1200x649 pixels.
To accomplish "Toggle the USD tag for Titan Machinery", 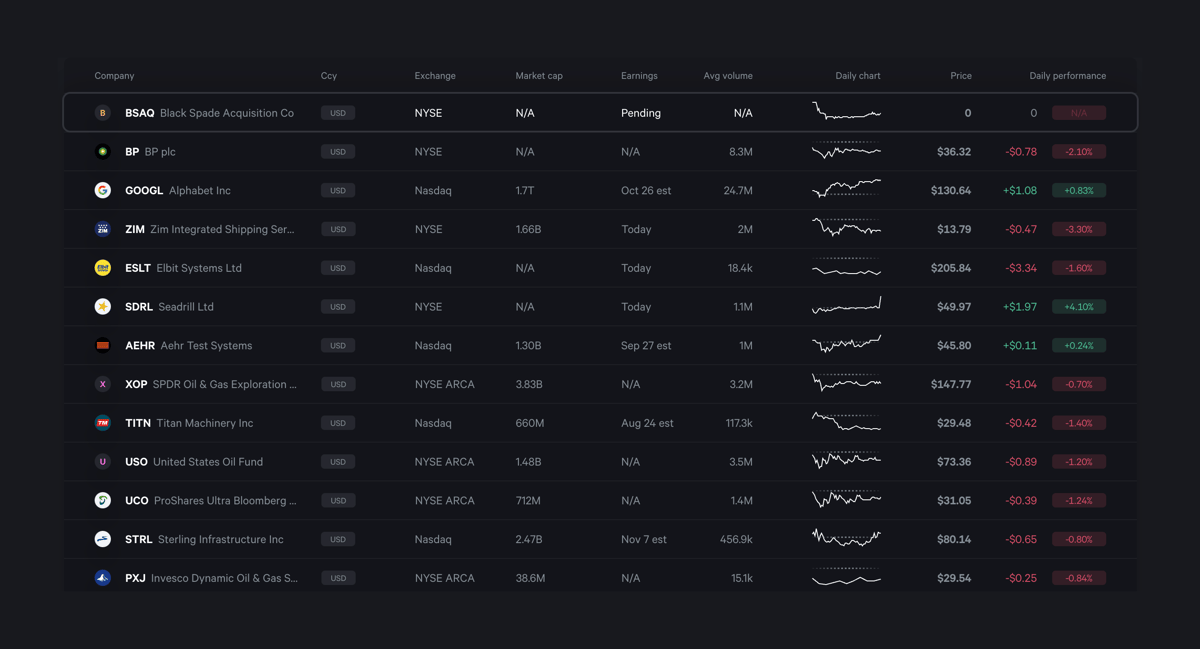I will pyautogui.click(x=337, y=422).
